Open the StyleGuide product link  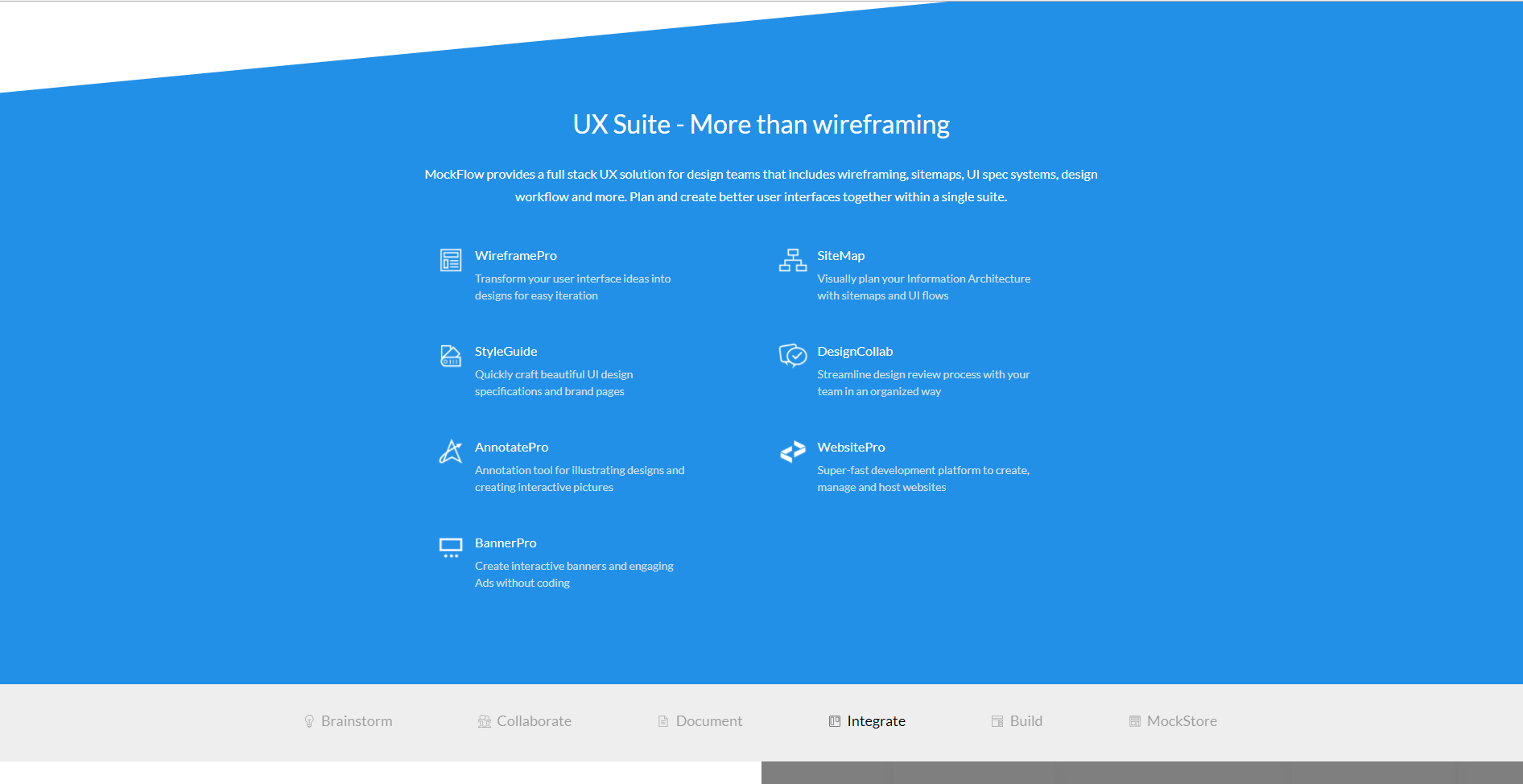pyautogui.click(x=506, y=352)
